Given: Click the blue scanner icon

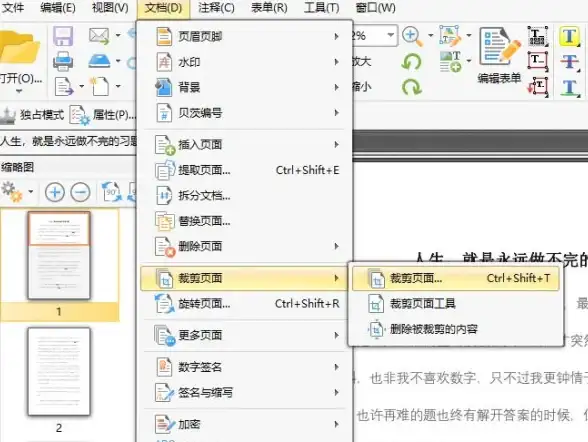Looking at the screenshot, I should [x=99, y=61].
